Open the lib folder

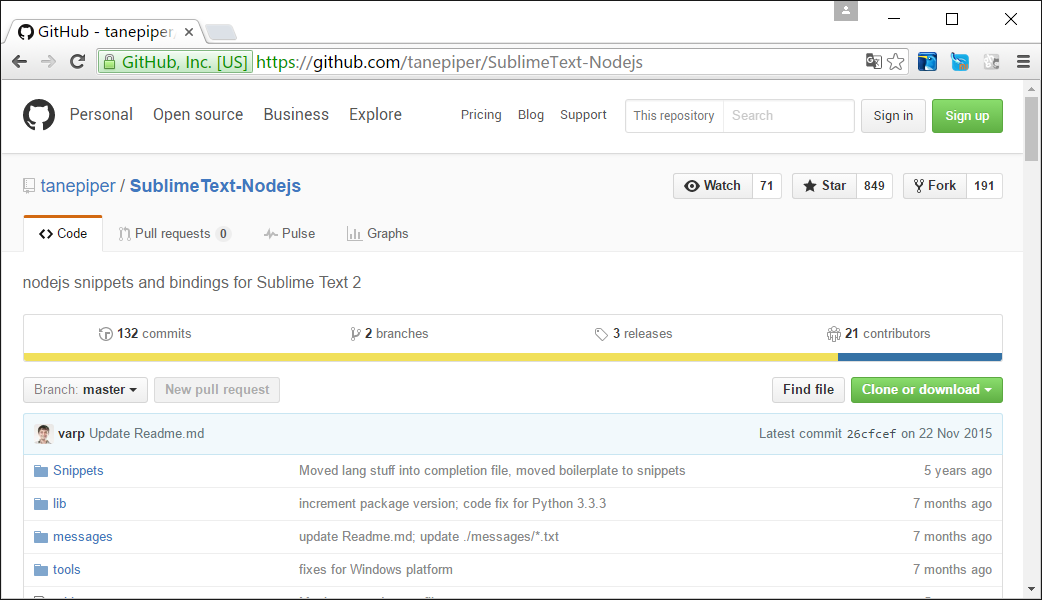tap(60, 504)
